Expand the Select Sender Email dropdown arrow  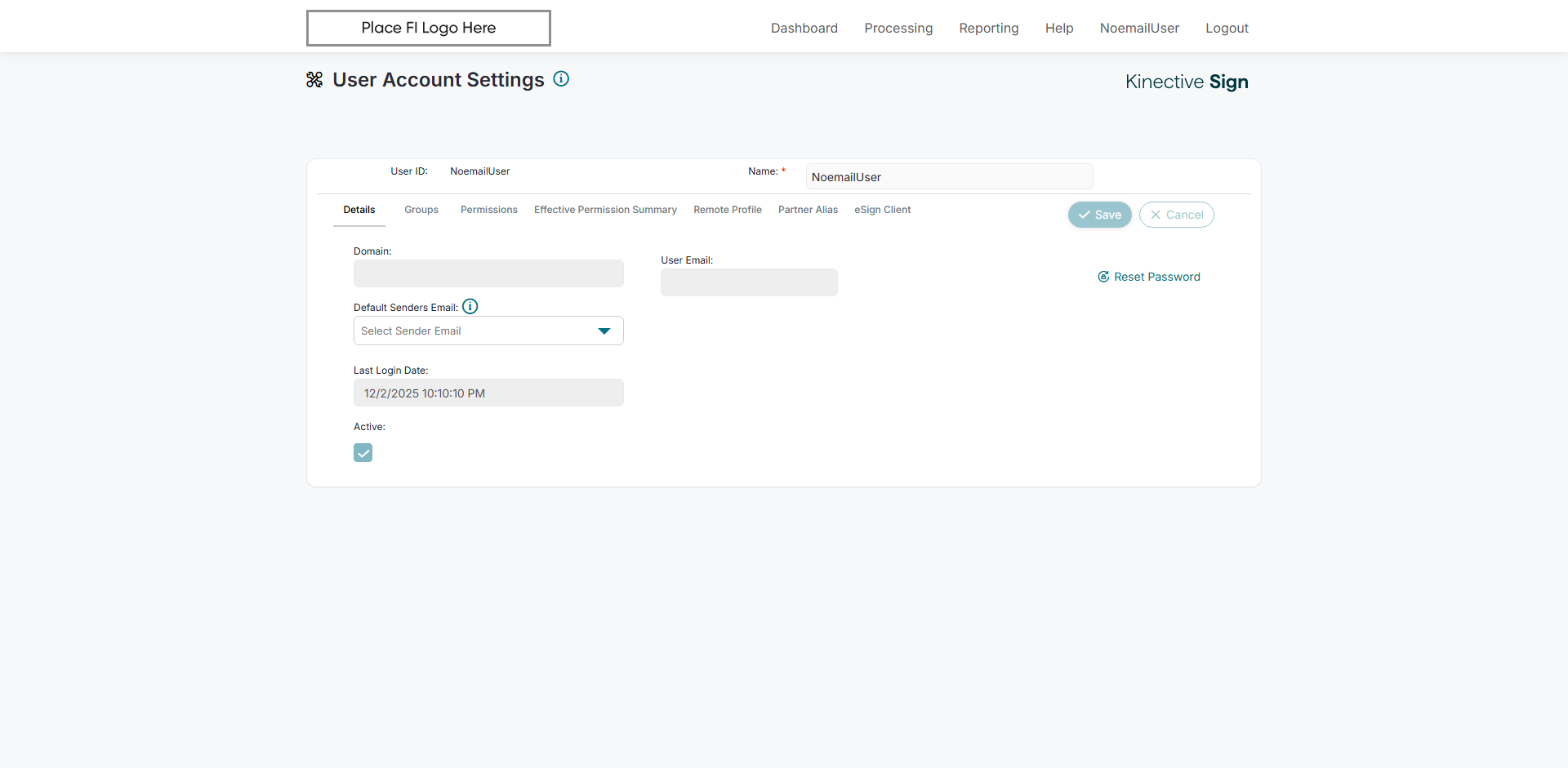pyautogui.click(x=604, y=331)
